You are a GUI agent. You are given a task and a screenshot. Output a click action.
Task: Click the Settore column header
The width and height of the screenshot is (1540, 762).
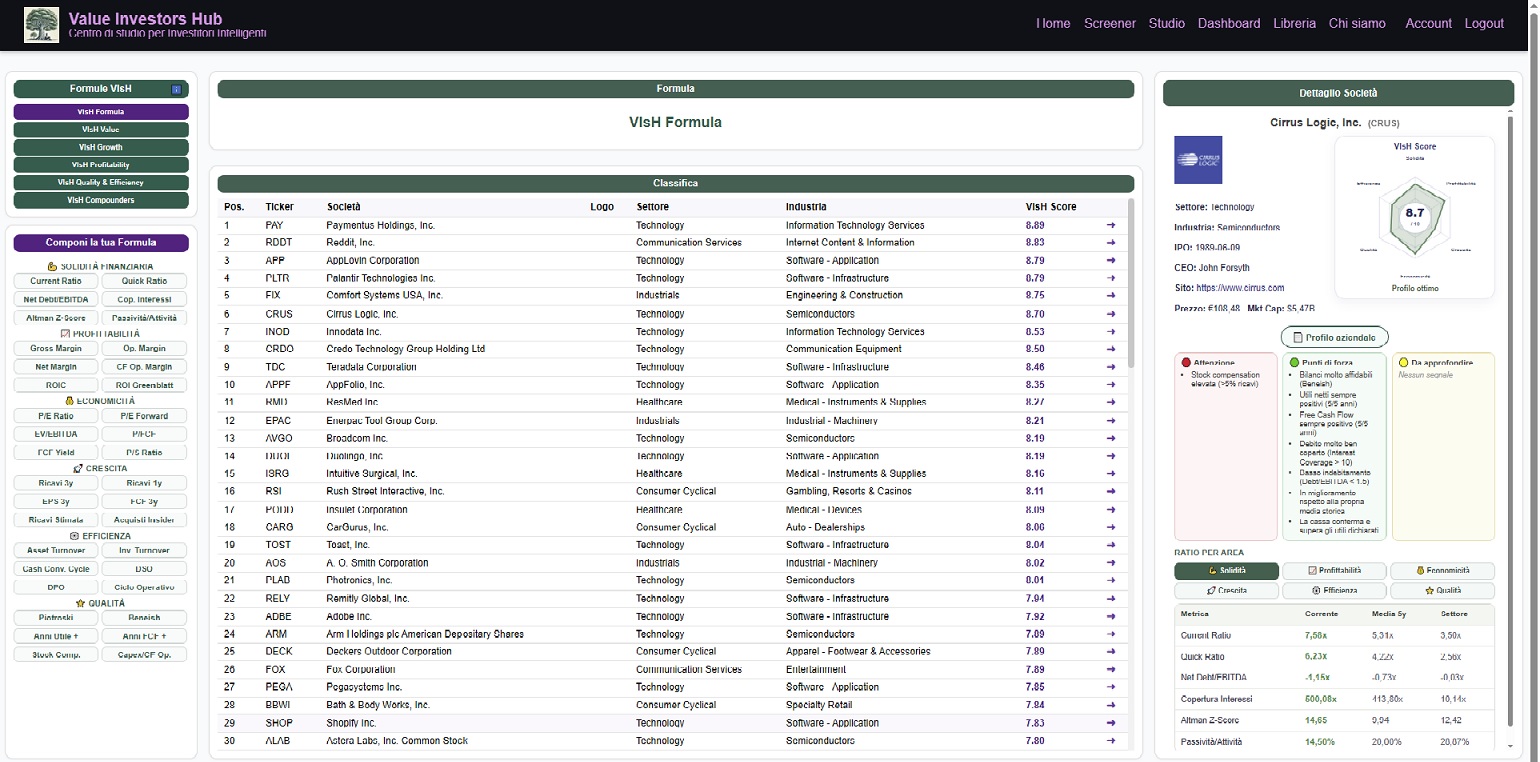[x=653, y=207]
